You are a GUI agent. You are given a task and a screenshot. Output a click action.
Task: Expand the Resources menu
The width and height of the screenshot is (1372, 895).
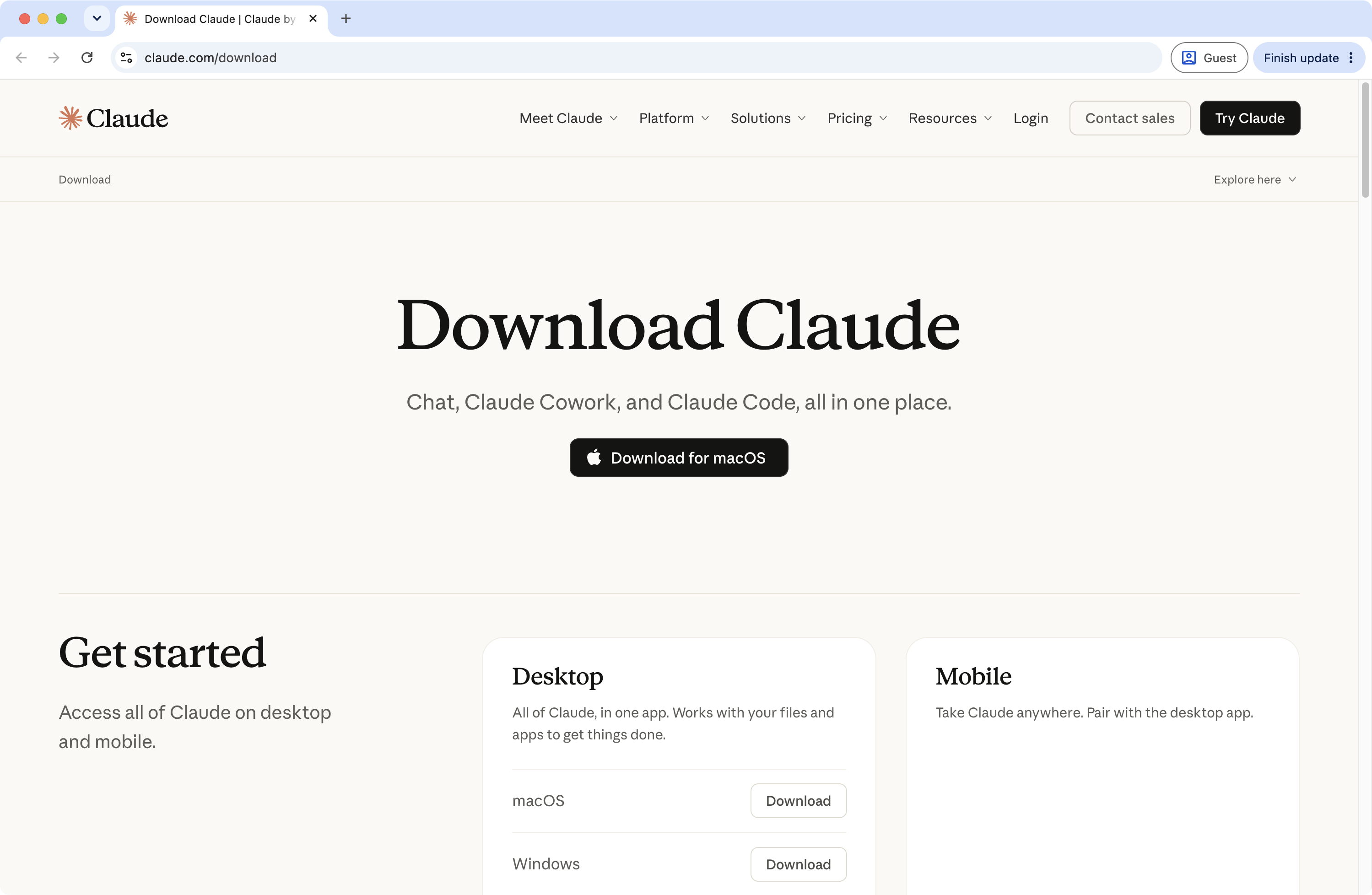coord(950,118)
